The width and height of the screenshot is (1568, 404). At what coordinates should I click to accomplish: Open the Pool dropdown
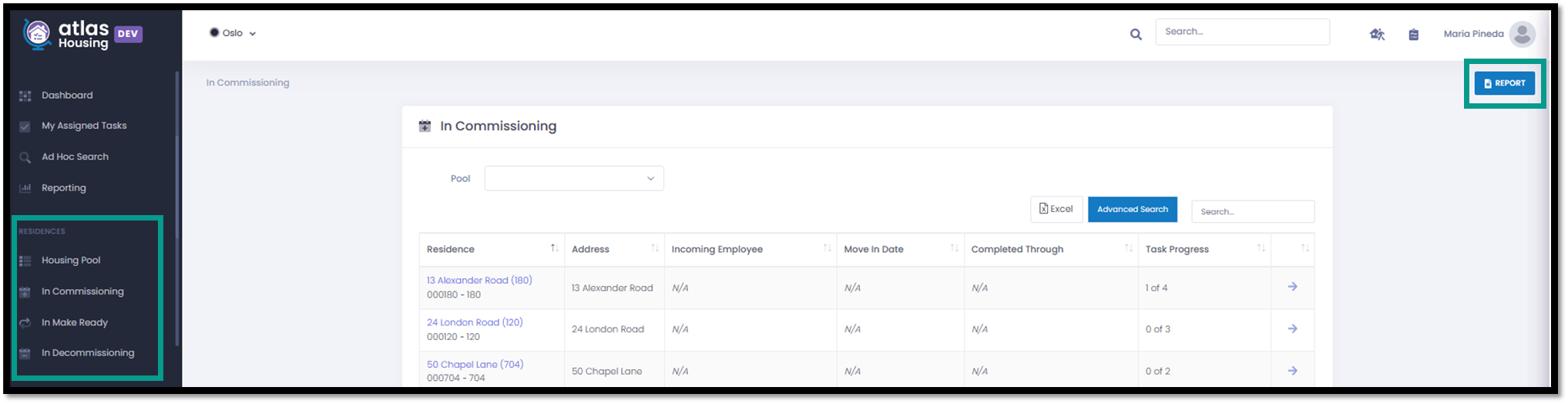click(574, 178)
